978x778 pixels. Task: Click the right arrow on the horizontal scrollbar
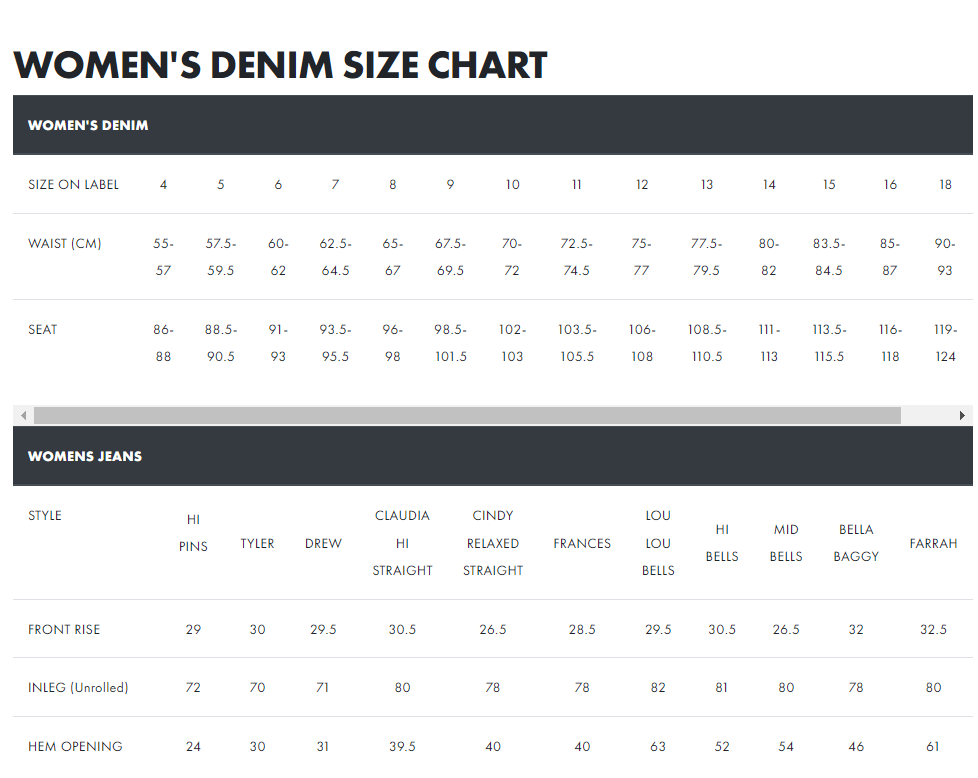pyautogui.click(x=963, y=415)
